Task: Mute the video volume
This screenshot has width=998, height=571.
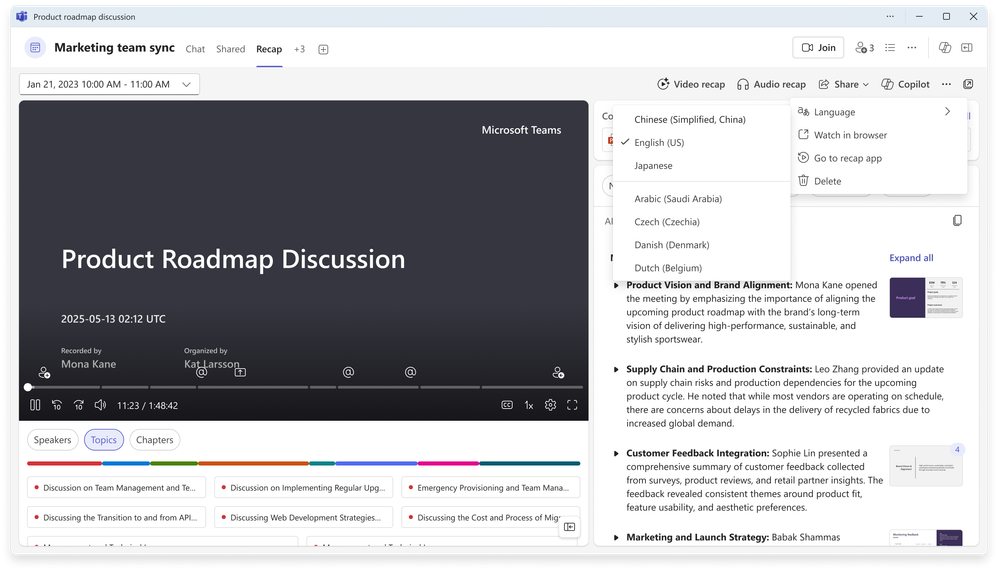Action: pos(100,405)
